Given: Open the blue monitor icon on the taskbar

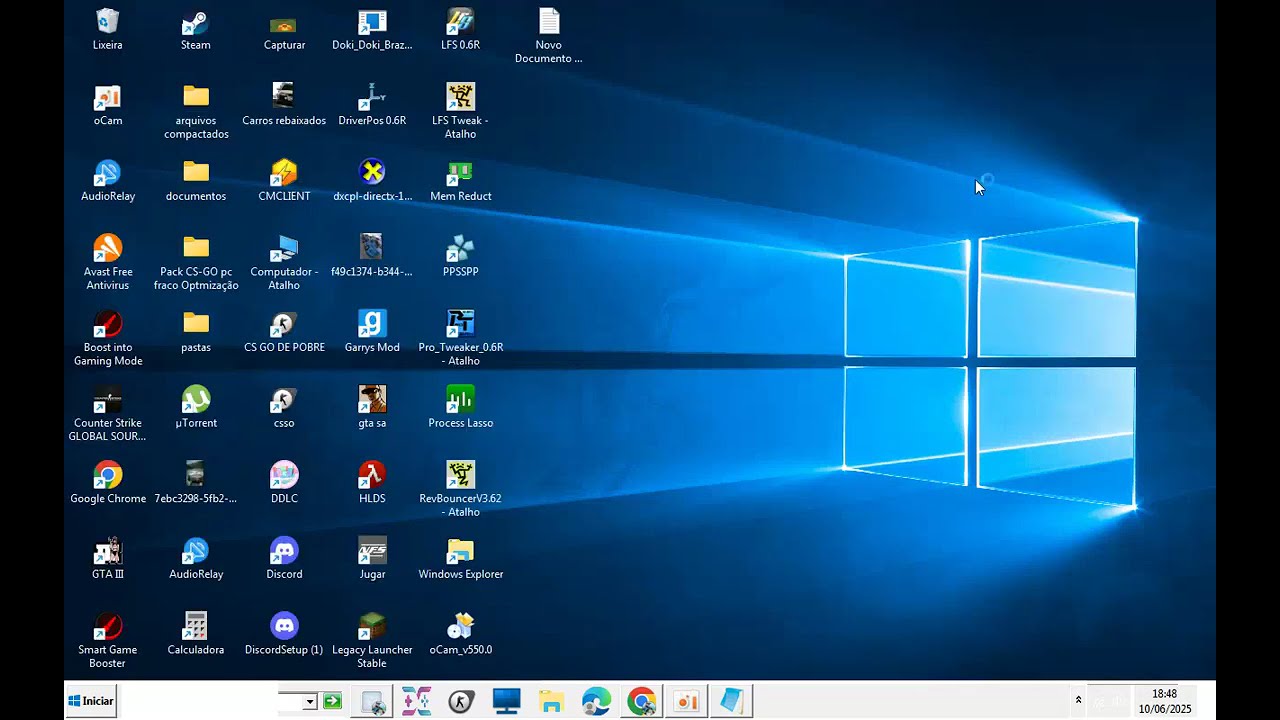Looking at the screenshot, I should [x=507, y=702].
